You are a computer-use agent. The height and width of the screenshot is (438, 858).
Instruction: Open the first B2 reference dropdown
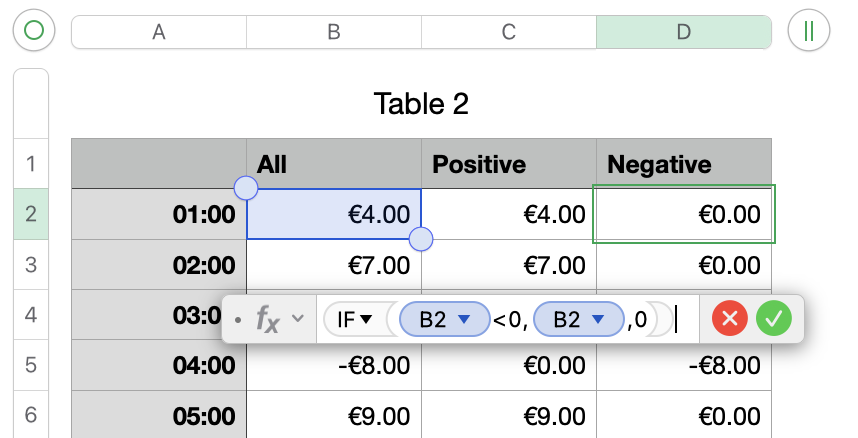(x=464, y=320)
